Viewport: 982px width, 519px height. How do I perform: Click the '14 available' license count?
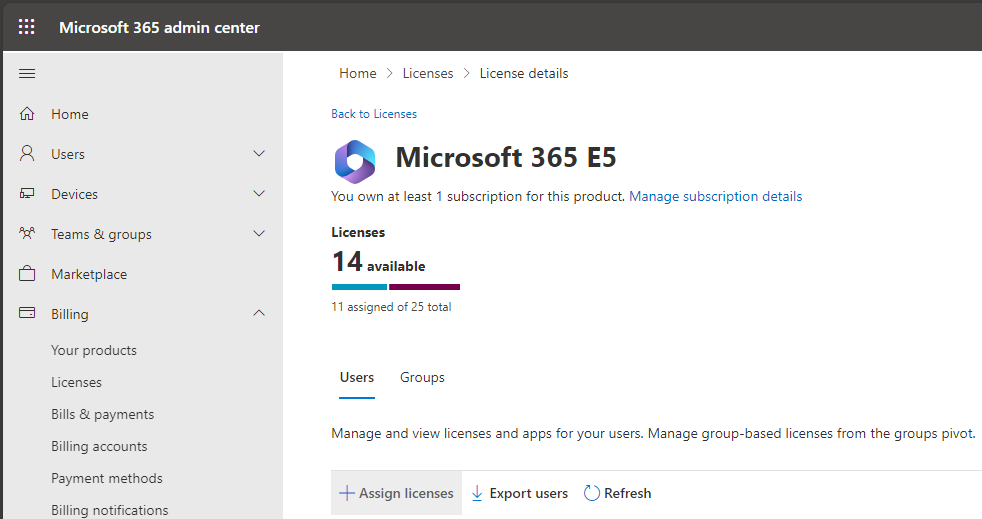[378, 262]
